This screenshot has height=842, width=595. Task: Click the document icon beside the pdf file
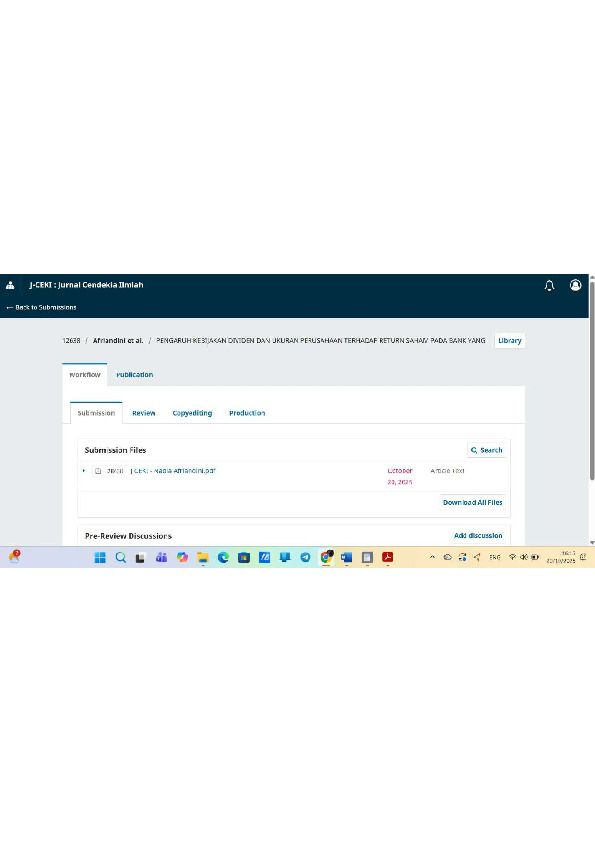pyautogui.click(x=98, y=471)
